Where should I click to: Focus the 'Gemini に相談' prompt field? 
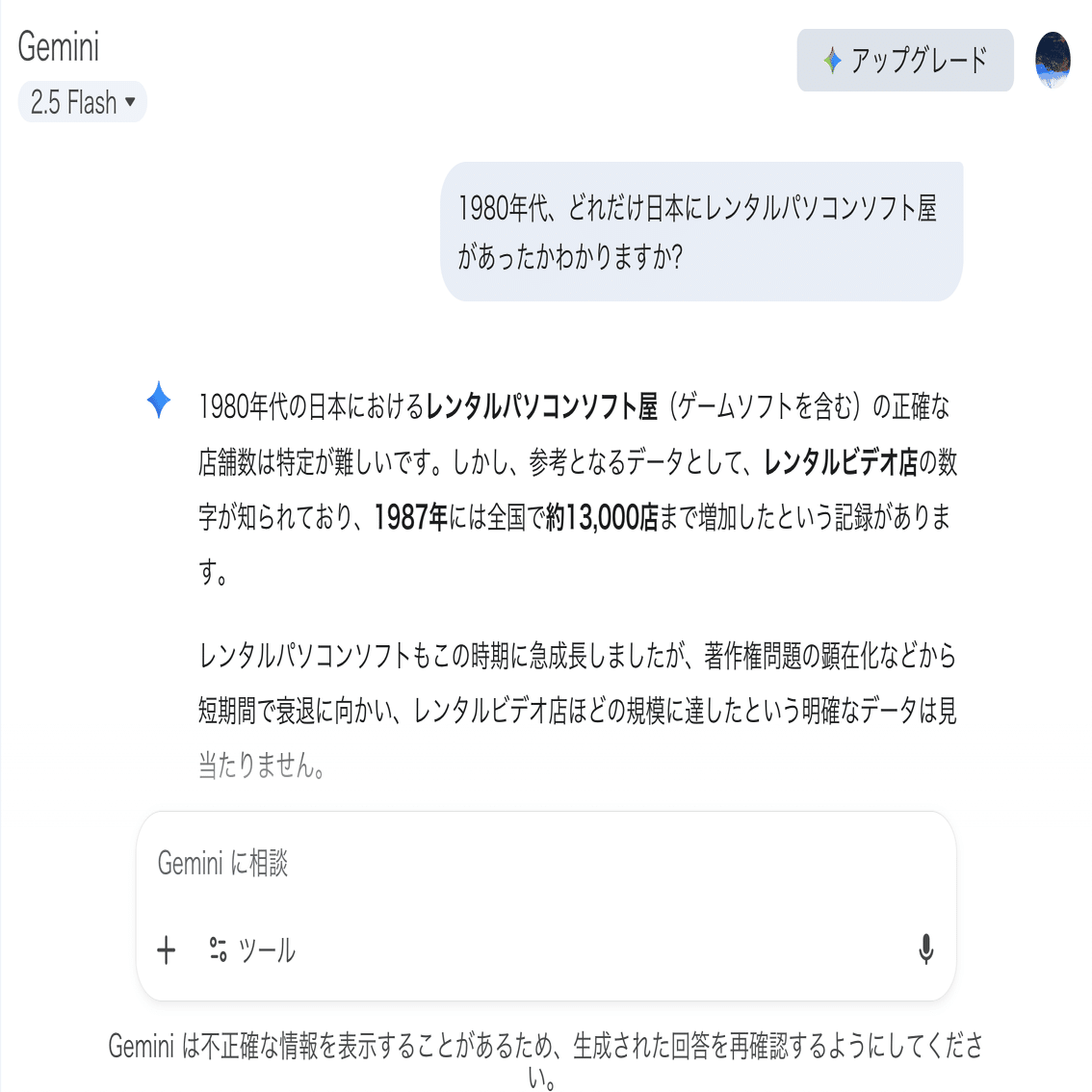coord(545,863)
